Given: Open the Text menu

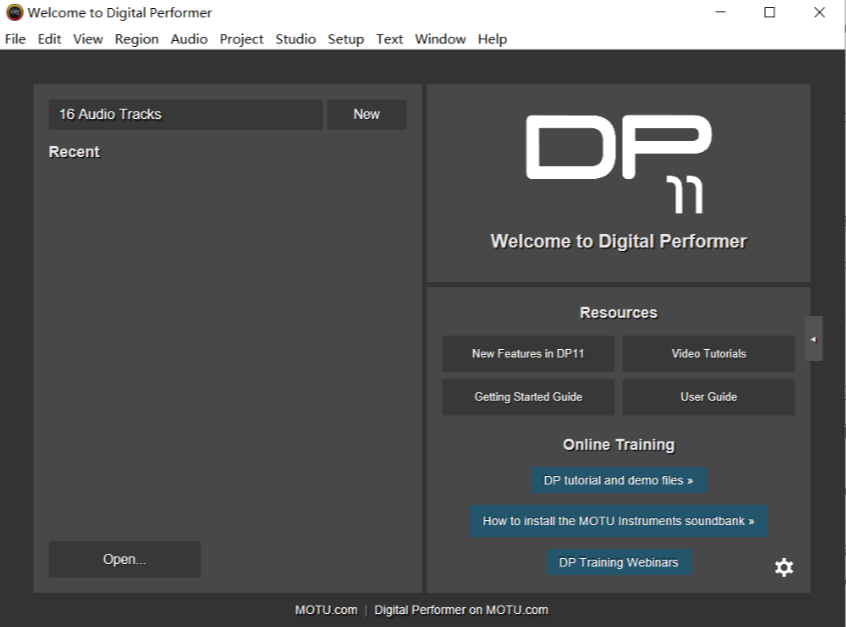Looking at the screenshot, I should tap(390, 39).
